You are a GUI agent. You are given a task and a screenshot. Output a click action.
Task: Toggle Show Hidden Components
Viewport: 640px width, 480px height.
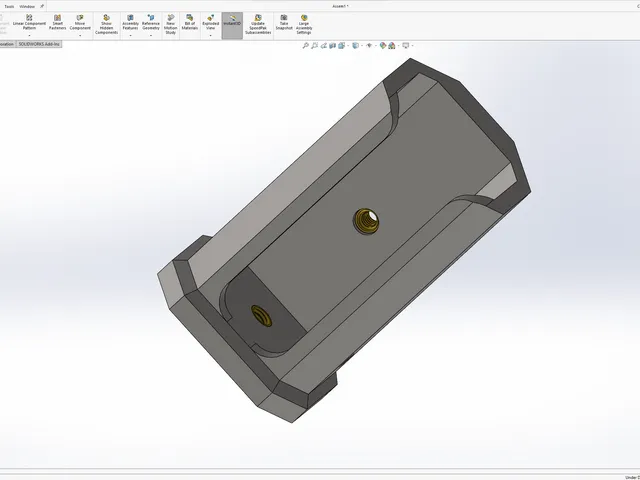[x=107, y=24]
